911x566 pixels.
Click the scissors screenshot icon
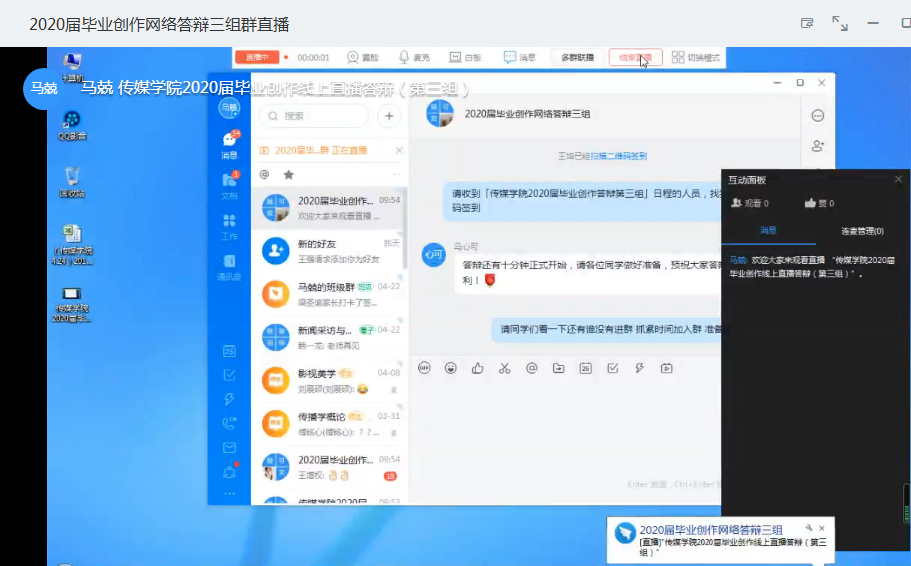point(505,368)
